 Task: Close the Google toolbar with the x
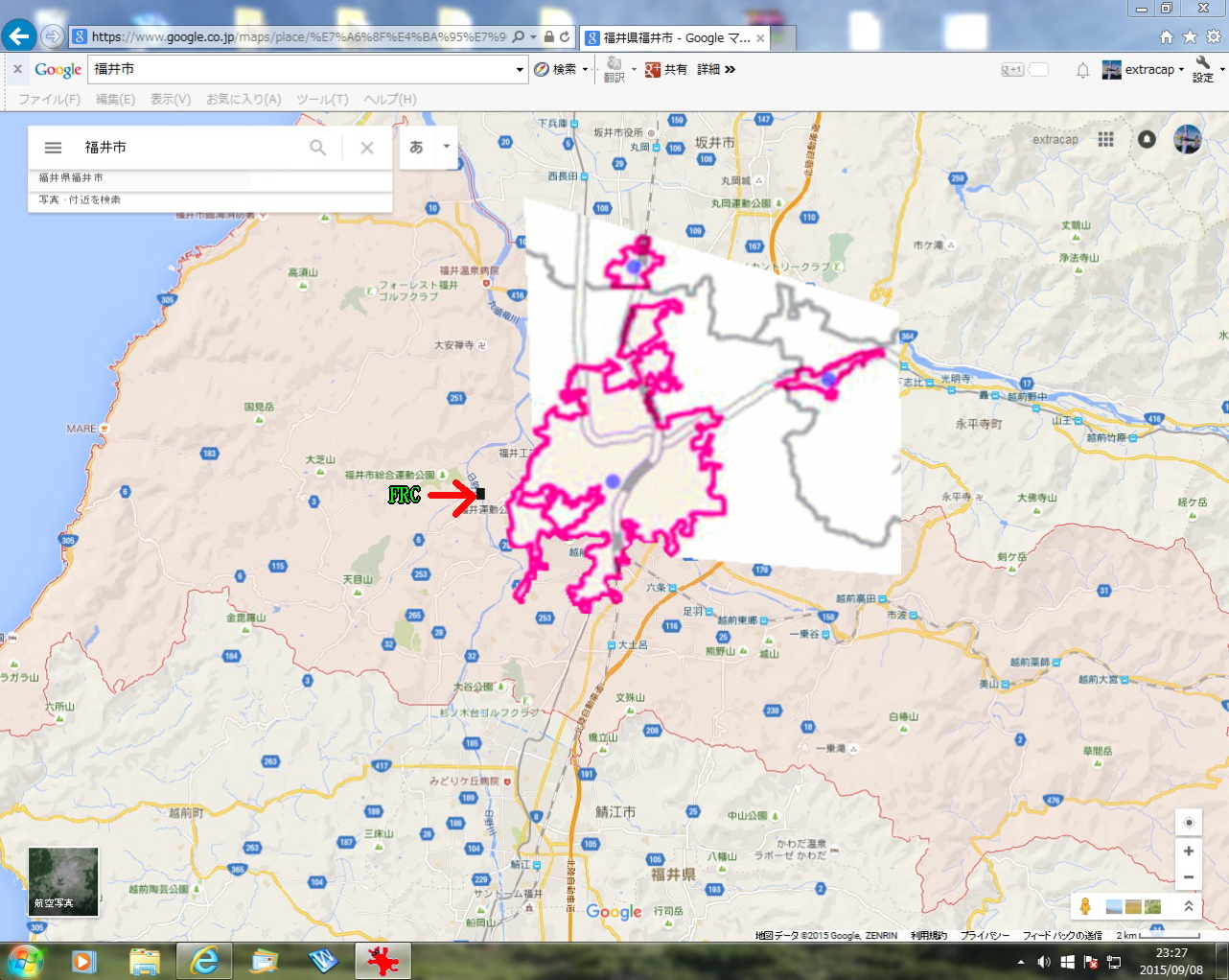(17, 69)
